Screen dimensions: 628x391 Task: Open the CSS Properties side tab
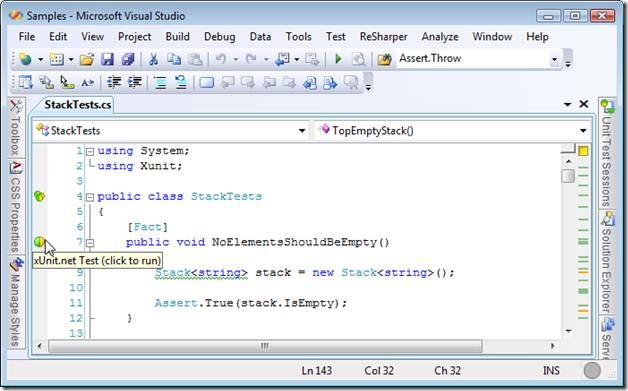pos(15,207)
